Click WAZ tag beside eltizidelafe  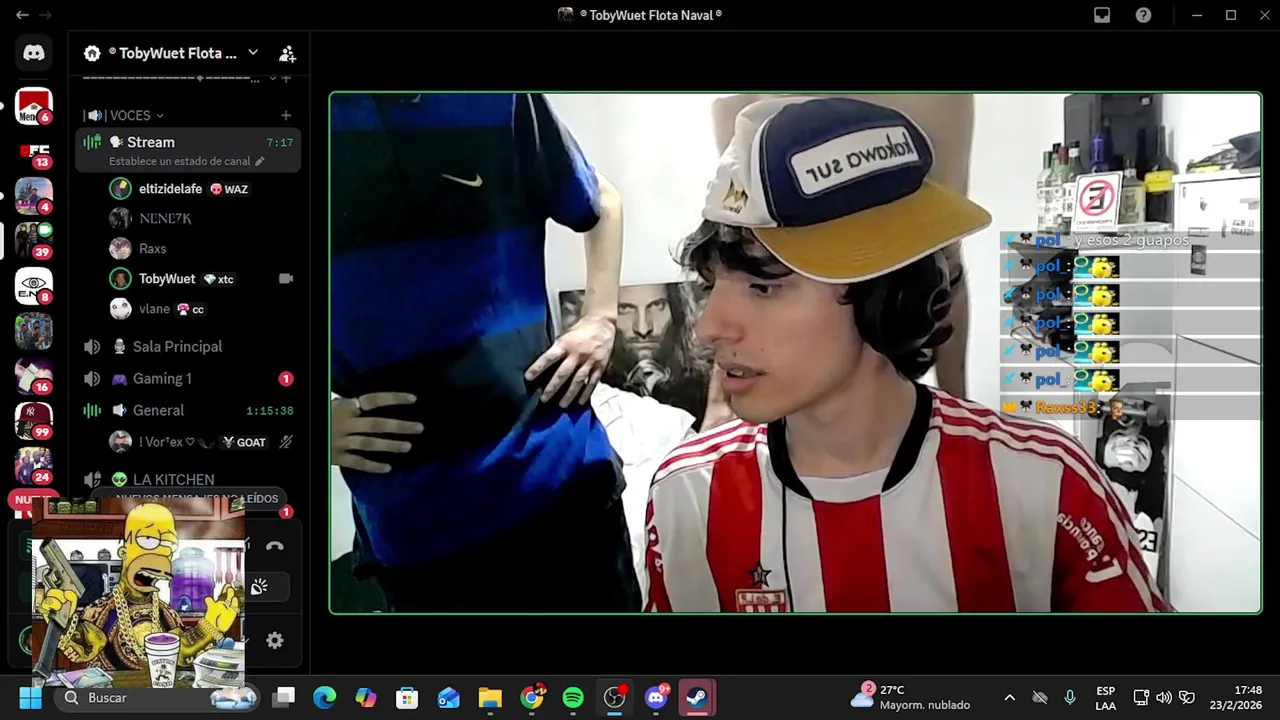229,189
